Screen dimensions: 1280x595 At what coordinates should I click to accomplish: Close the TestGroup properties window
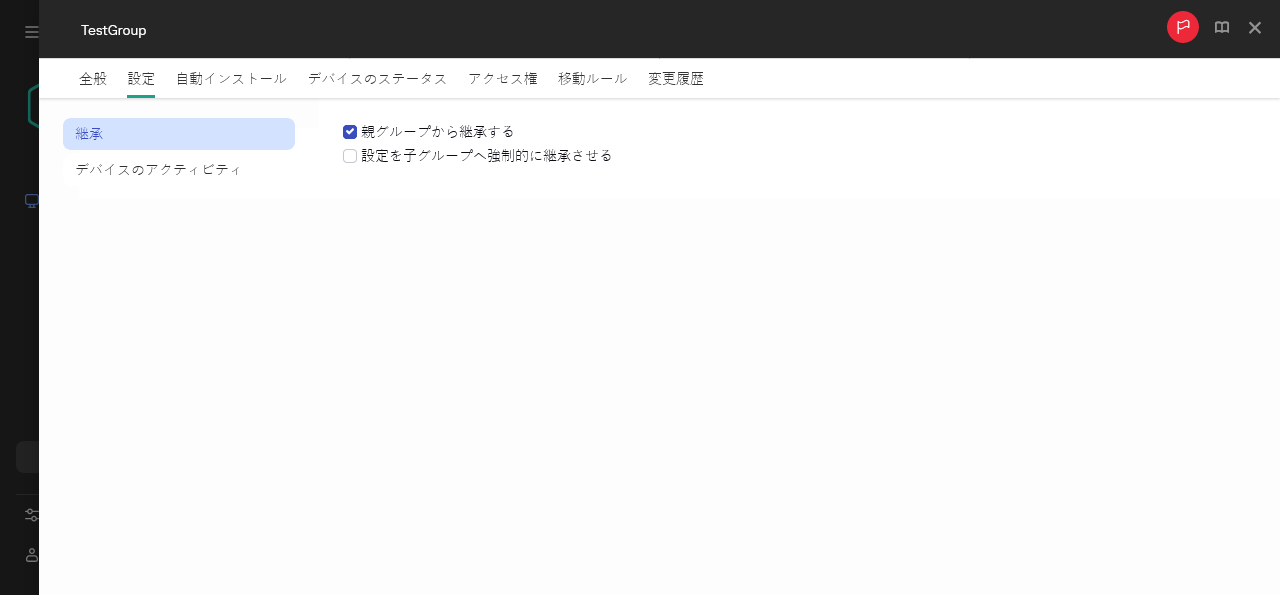1255,28
